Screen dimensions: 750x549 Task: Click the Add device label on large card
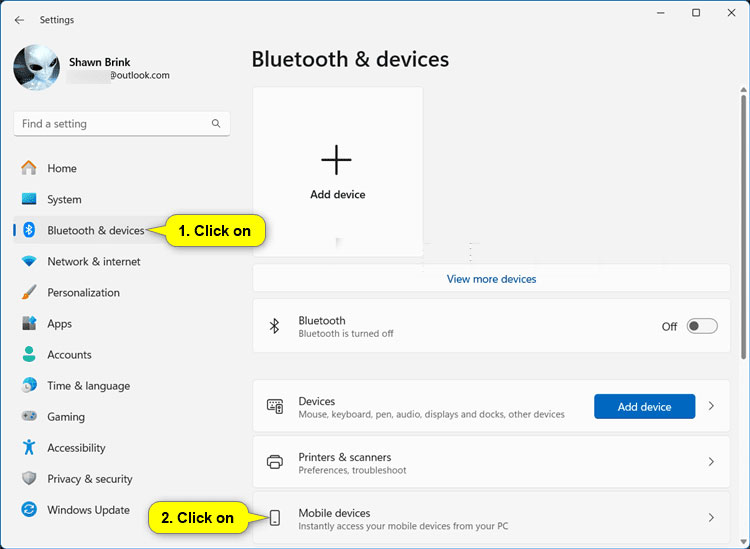pyautogui.click(x=338, y=195)
